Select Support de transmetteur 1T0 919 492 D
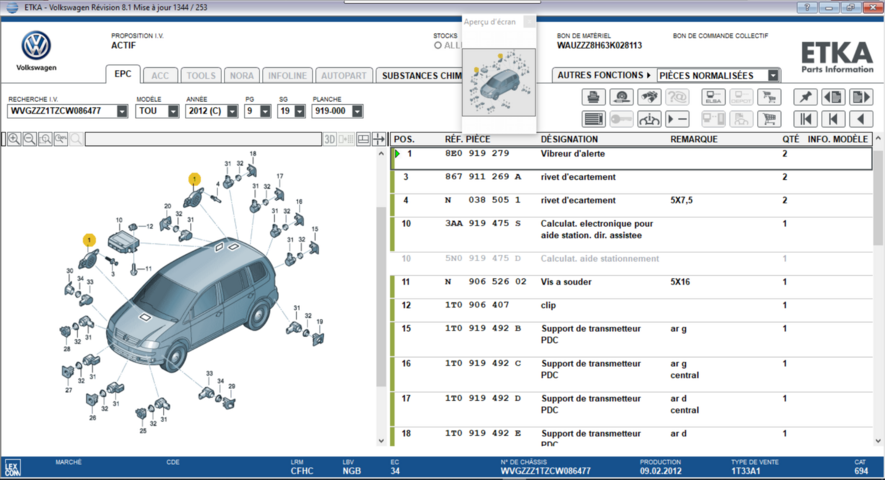The height and width of the screenshot is (480, 885). pyautogui.click(x=632, y=409)
